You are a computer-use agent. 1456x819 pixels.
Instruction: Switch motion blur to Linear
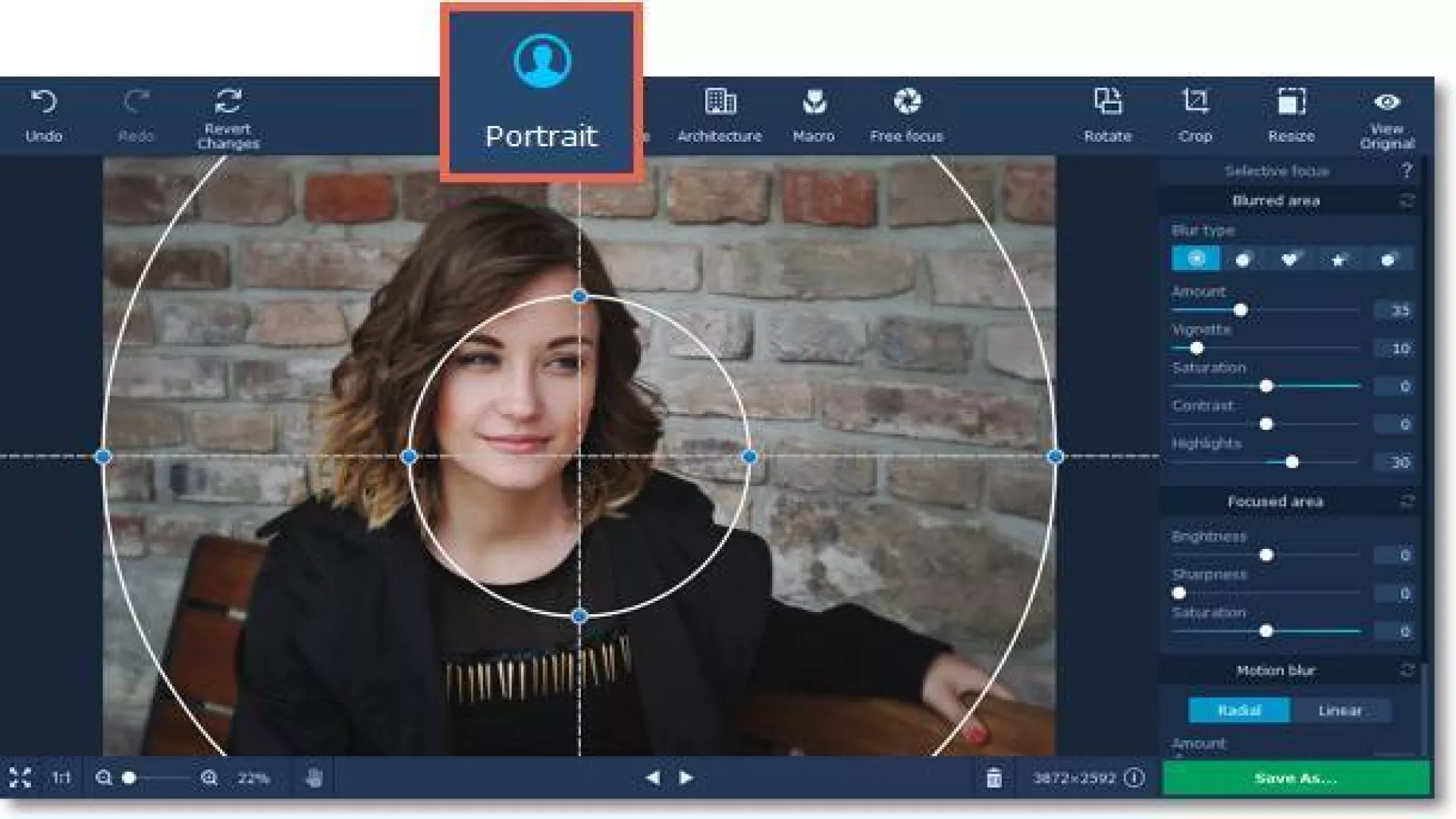1340,711
